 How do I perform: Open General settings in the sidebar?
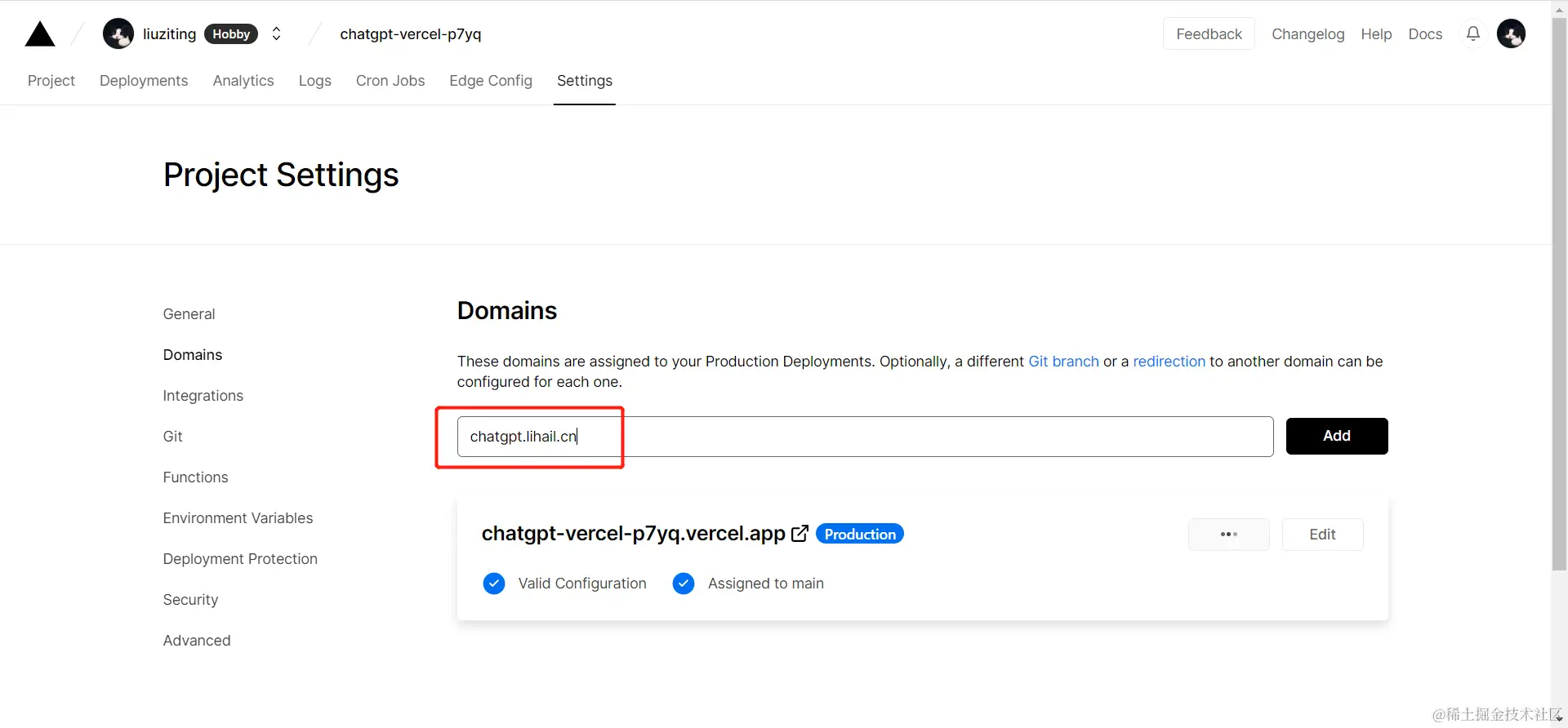(189, 314)
